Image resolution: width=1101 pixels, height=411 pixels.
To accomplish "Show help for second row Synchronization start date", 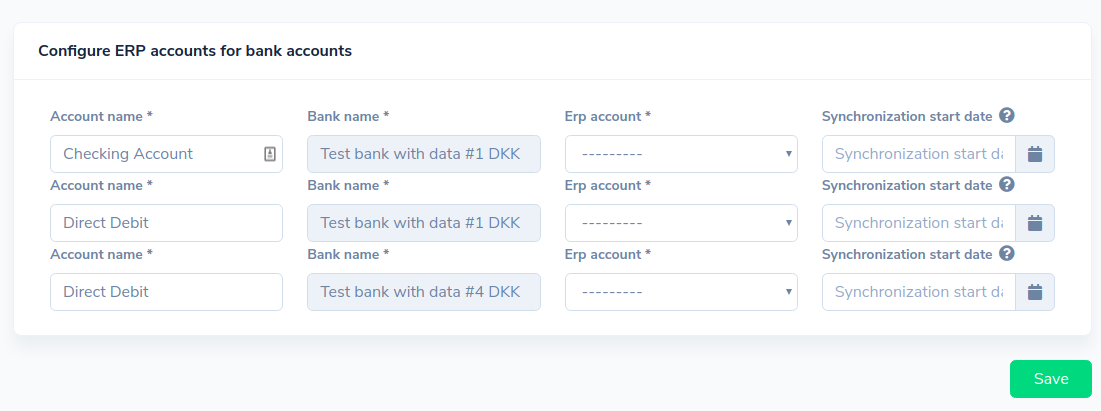I will [1006, 185].
